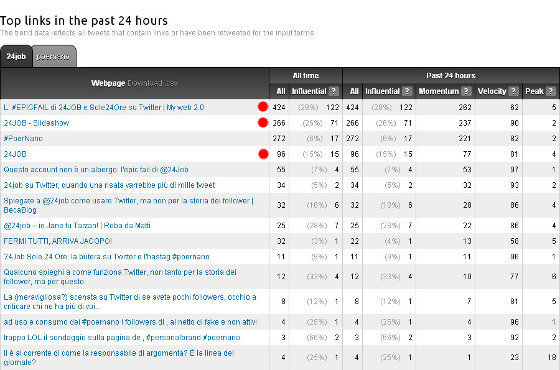Open '@24job – io Jane tu Tarzan' link

[77, 225]
